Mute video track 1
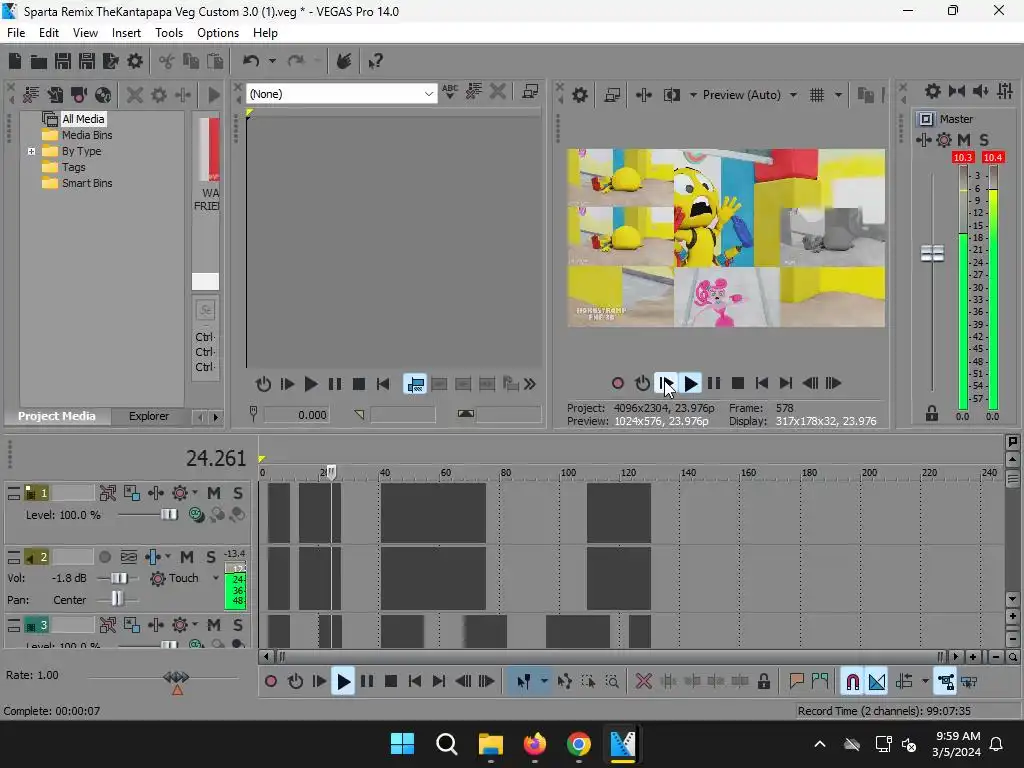 [x=214, y=493]
